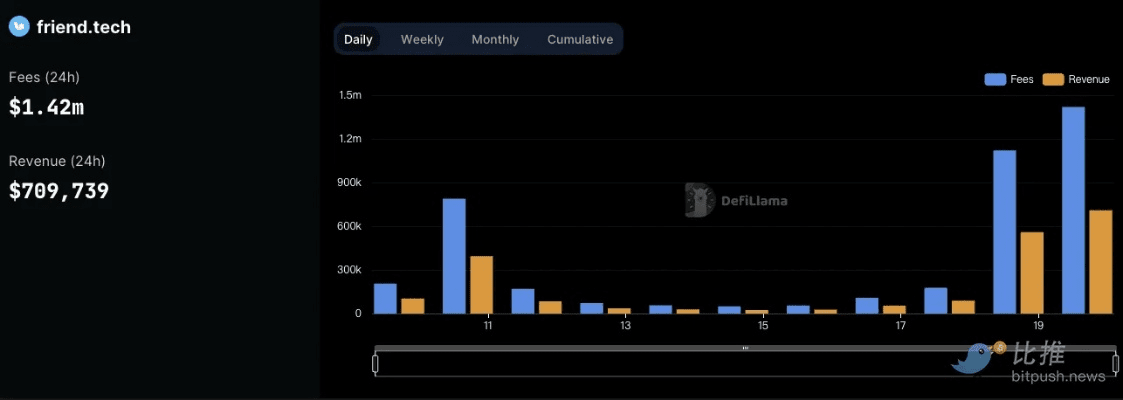The height and width of the screenshot is (400, 1123).
Task: Click the center grip of range slider
Action: click(x=745, y=348)
